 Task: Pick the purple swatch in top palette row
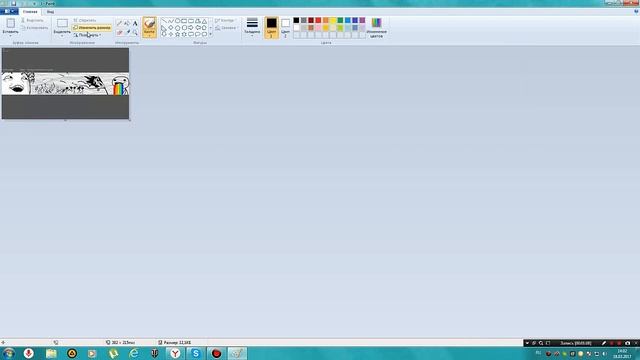pos(362,20)
